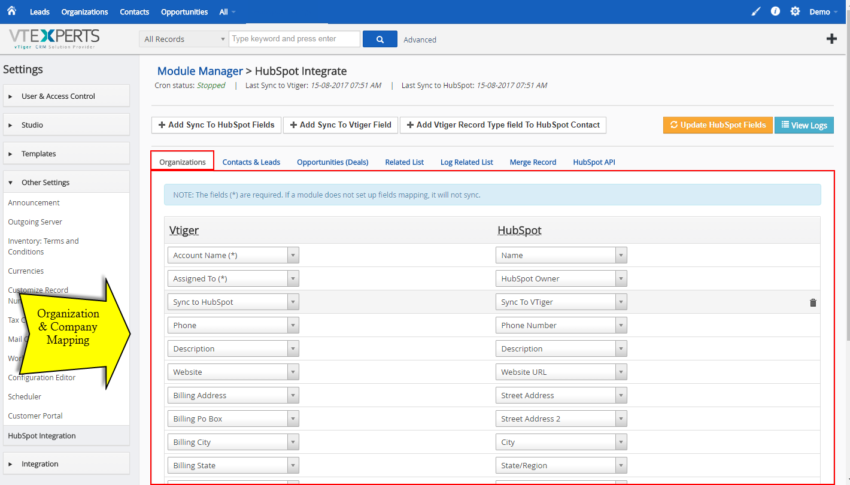Open the Advanced search link

click(x=420, y=40)
